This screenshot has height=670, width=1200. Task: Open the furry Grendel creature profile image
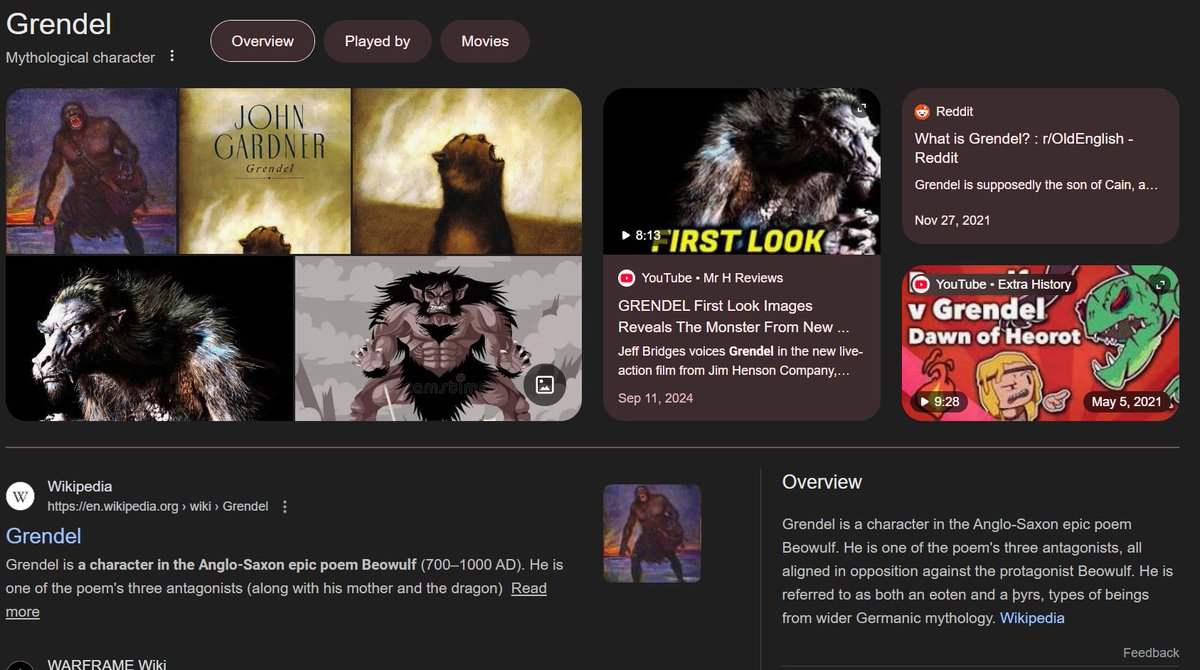(149, 338)
